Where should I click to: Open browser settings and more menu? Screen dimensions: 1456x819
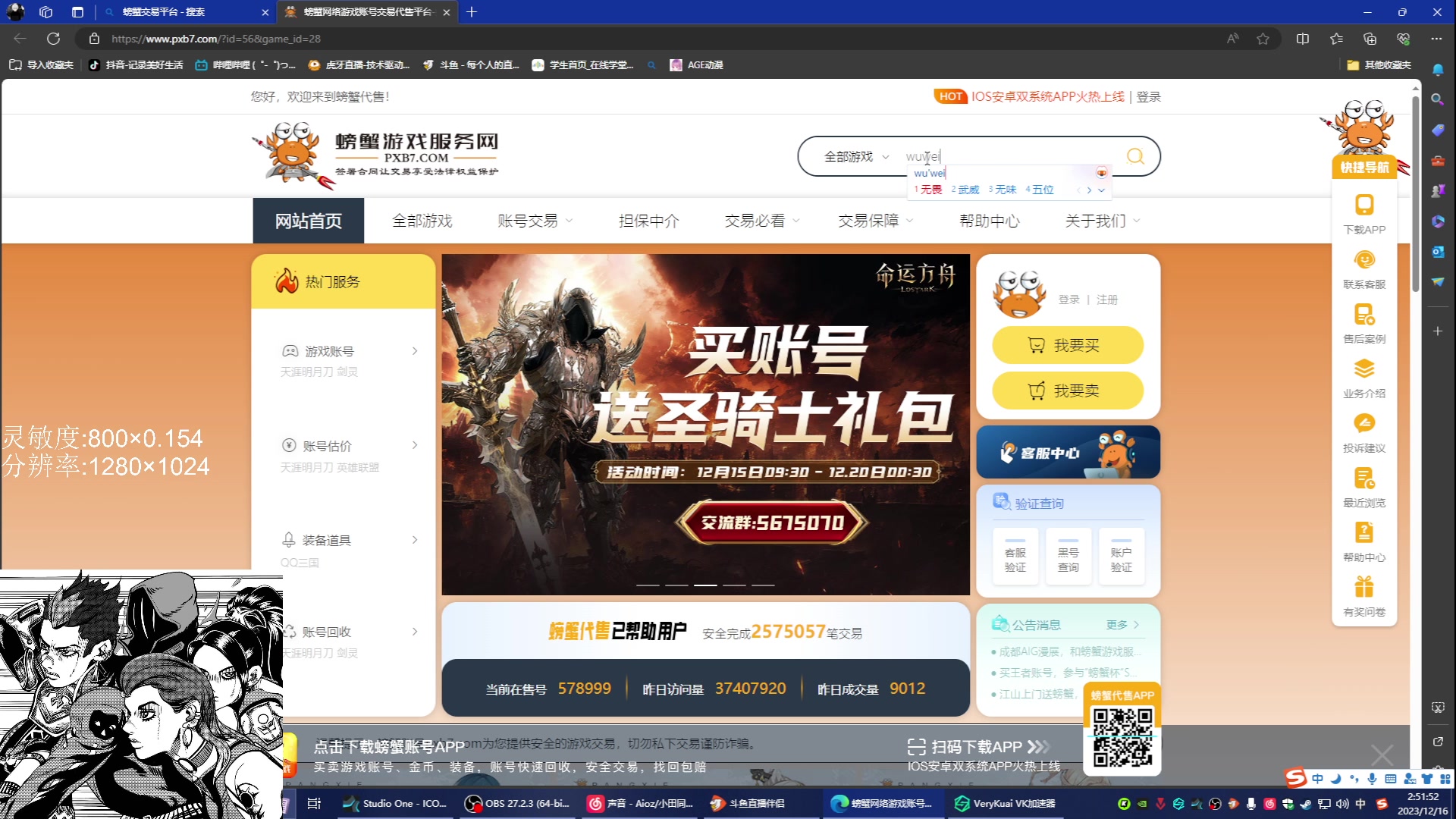1436,39
